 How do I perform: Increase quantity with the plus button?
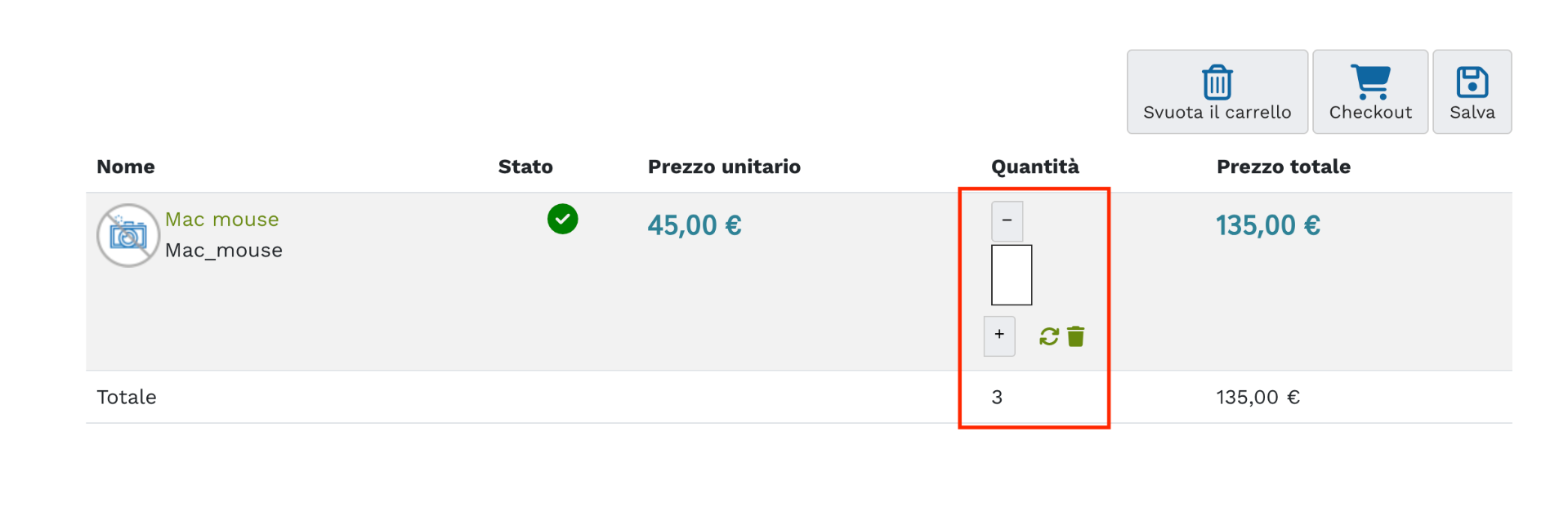[999, 336]
